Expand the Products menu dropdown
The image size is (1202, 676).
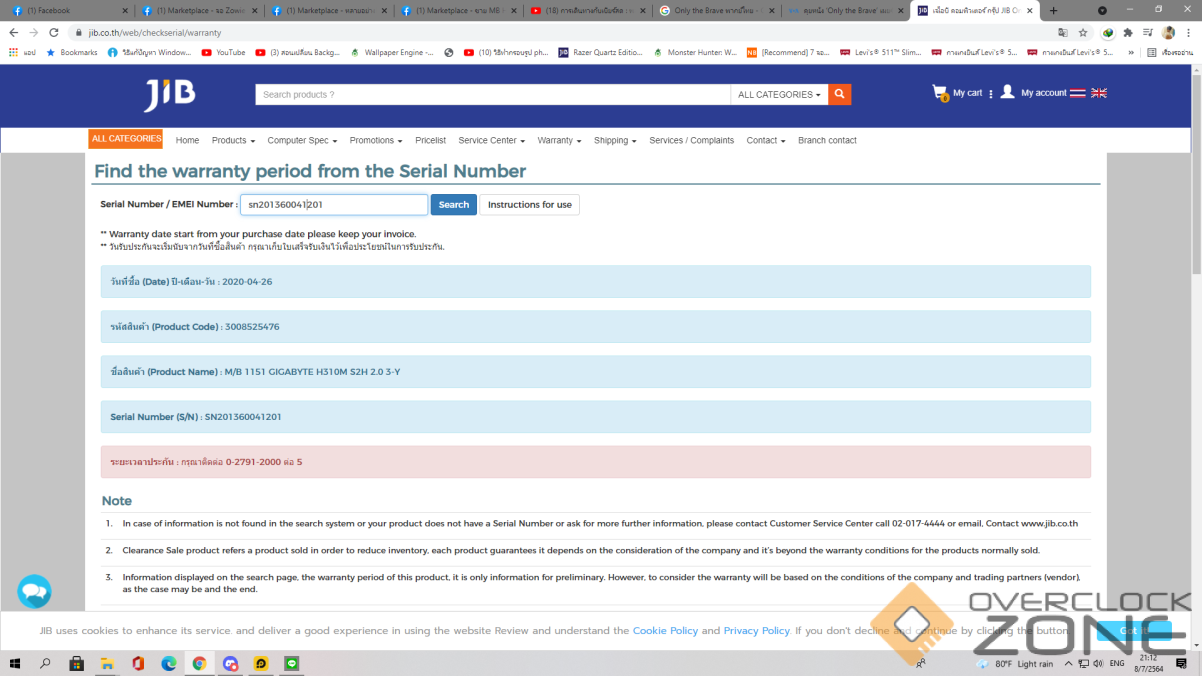233,141
